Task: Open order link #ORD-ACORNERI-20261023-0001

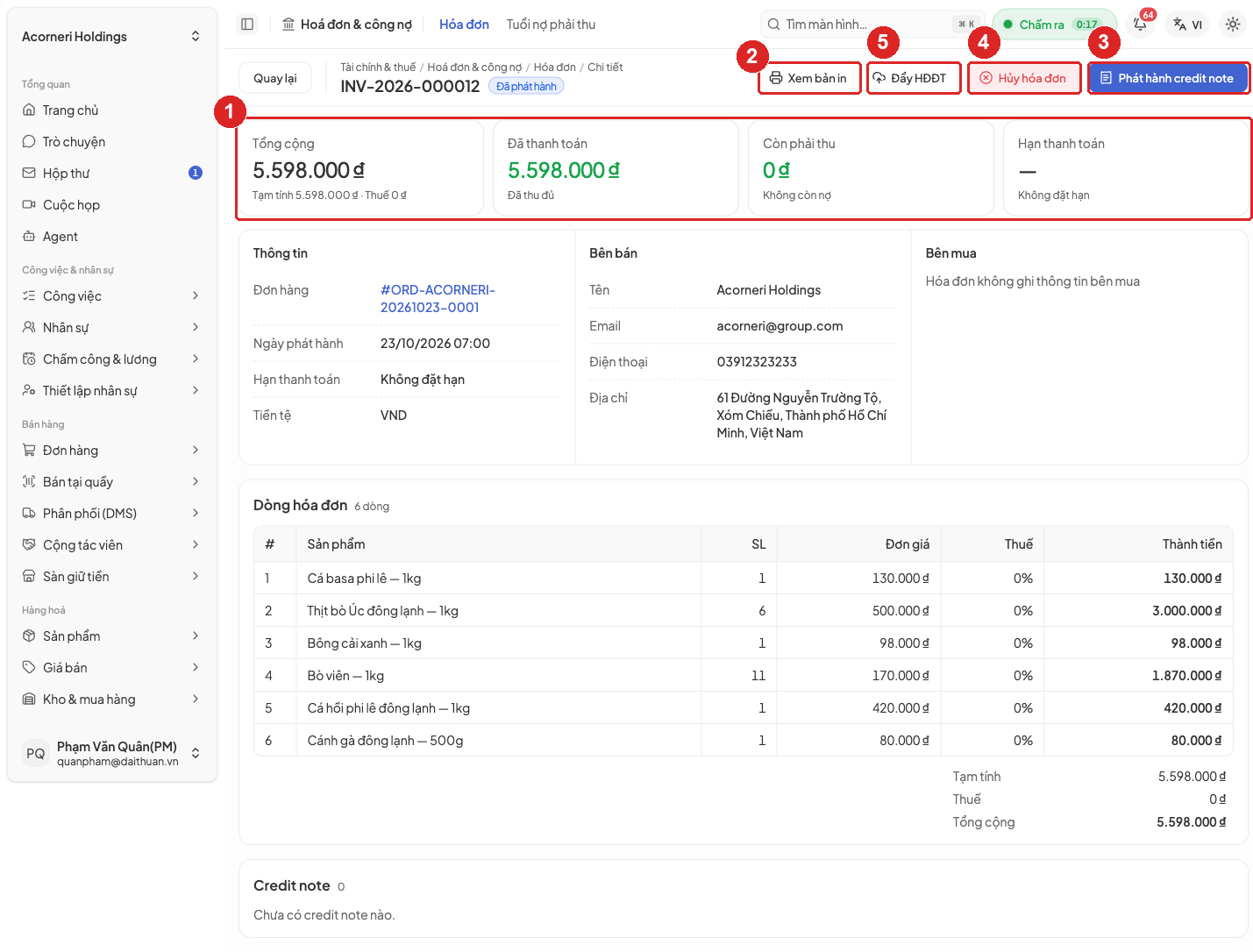Action: (438, 299)
